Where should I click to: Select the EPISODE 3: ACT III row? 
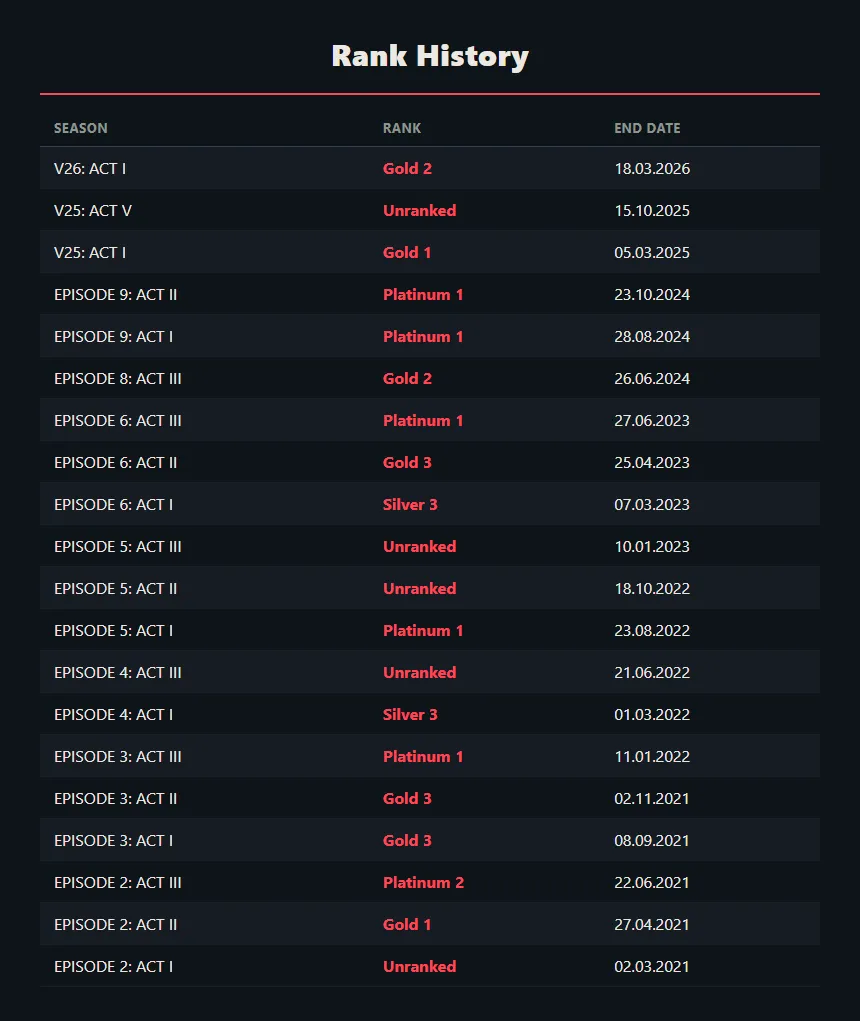click(x=430, y=757)
